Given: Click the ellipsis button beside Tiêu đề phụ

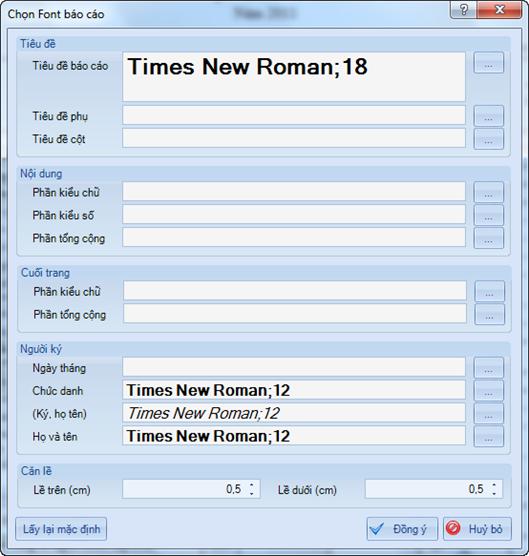Looking at the screenshot, I should [x=489, y=116].
